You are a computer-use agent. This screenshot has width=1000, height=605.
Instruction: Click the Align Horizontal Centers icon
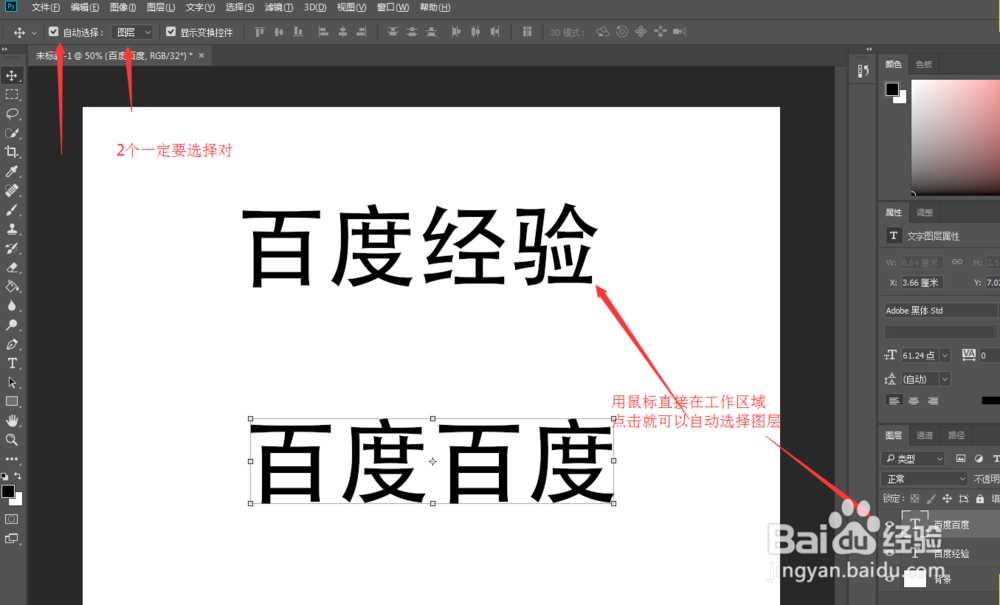pyautogui.click(x=342, y=31)
